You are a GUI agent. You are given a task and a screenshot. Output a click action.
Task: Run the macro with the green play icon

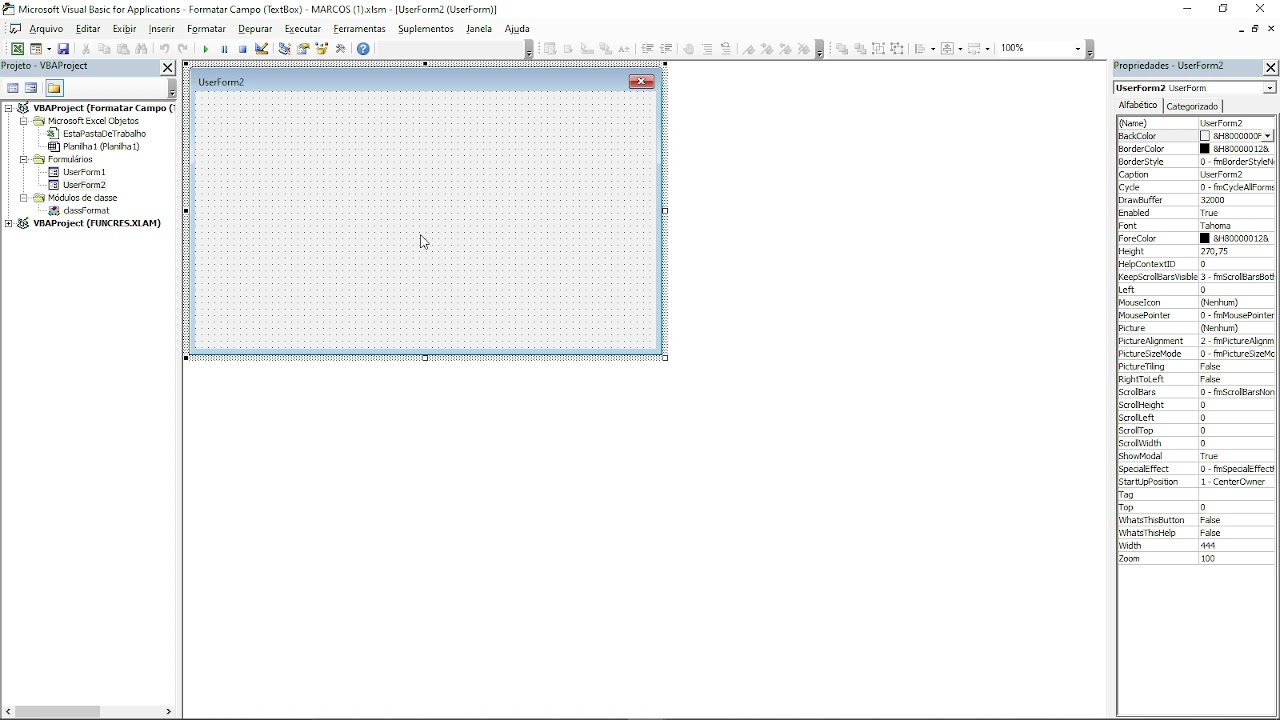[206, 48]
